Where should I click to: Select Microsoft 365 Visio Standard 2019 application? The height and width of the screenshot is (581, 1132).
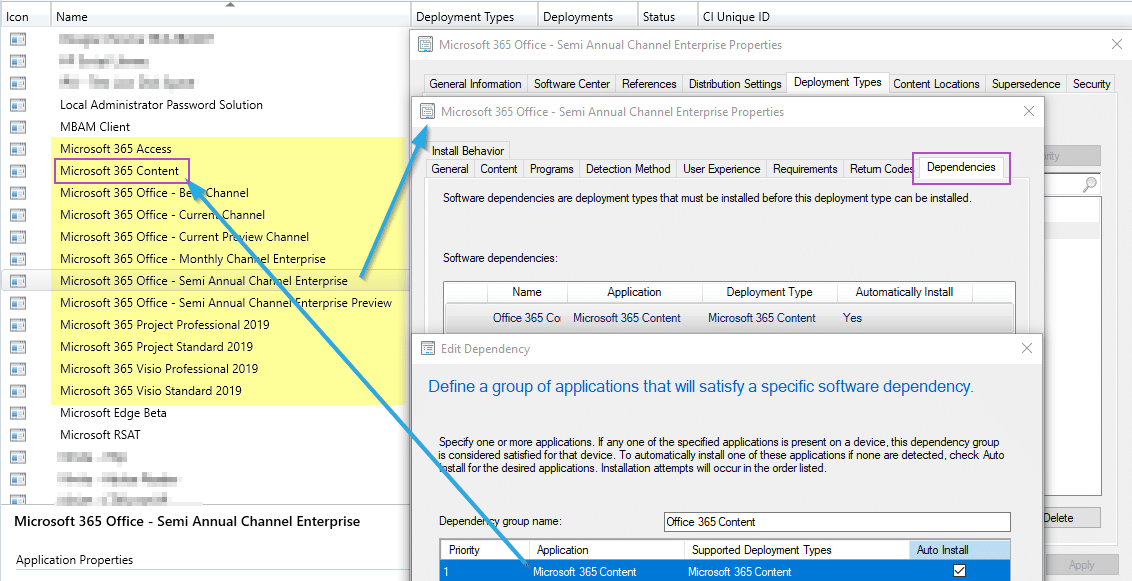tap(150, 391)
